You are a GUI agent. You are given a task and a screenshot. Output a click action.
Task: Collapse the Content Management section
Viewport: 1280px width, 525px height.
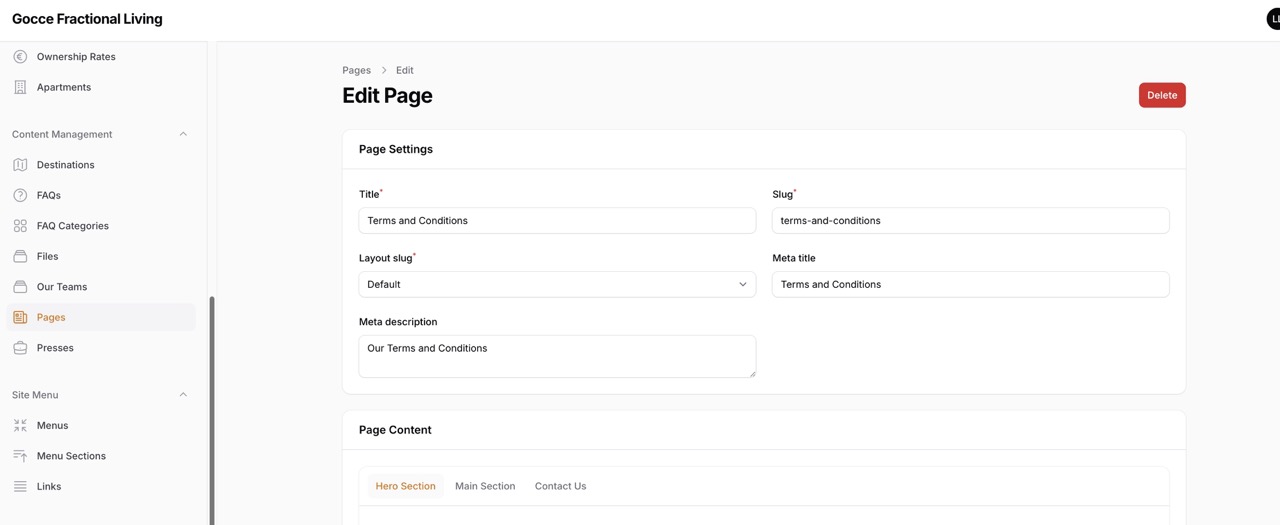pos(183,134)
